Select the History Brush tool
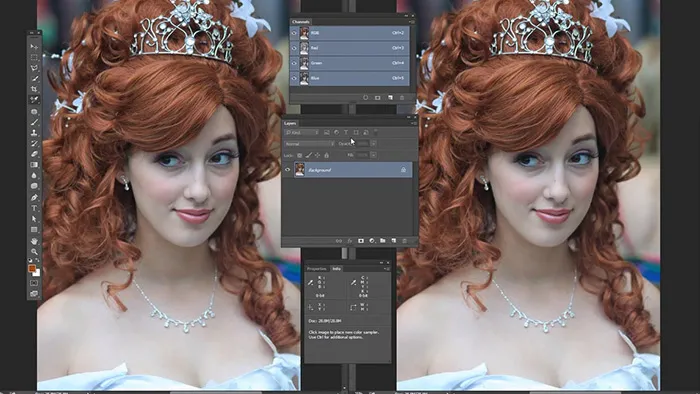The height and width of the screenshot is (394, 700). click(34, 144)
